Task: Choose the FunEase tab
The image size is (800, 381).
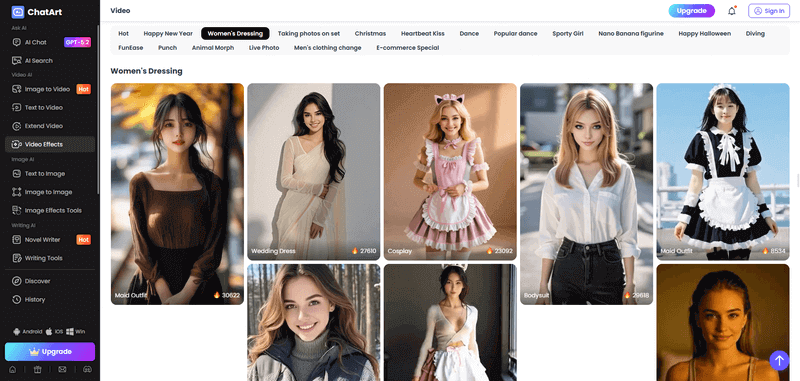Action: tap(131, 48)
